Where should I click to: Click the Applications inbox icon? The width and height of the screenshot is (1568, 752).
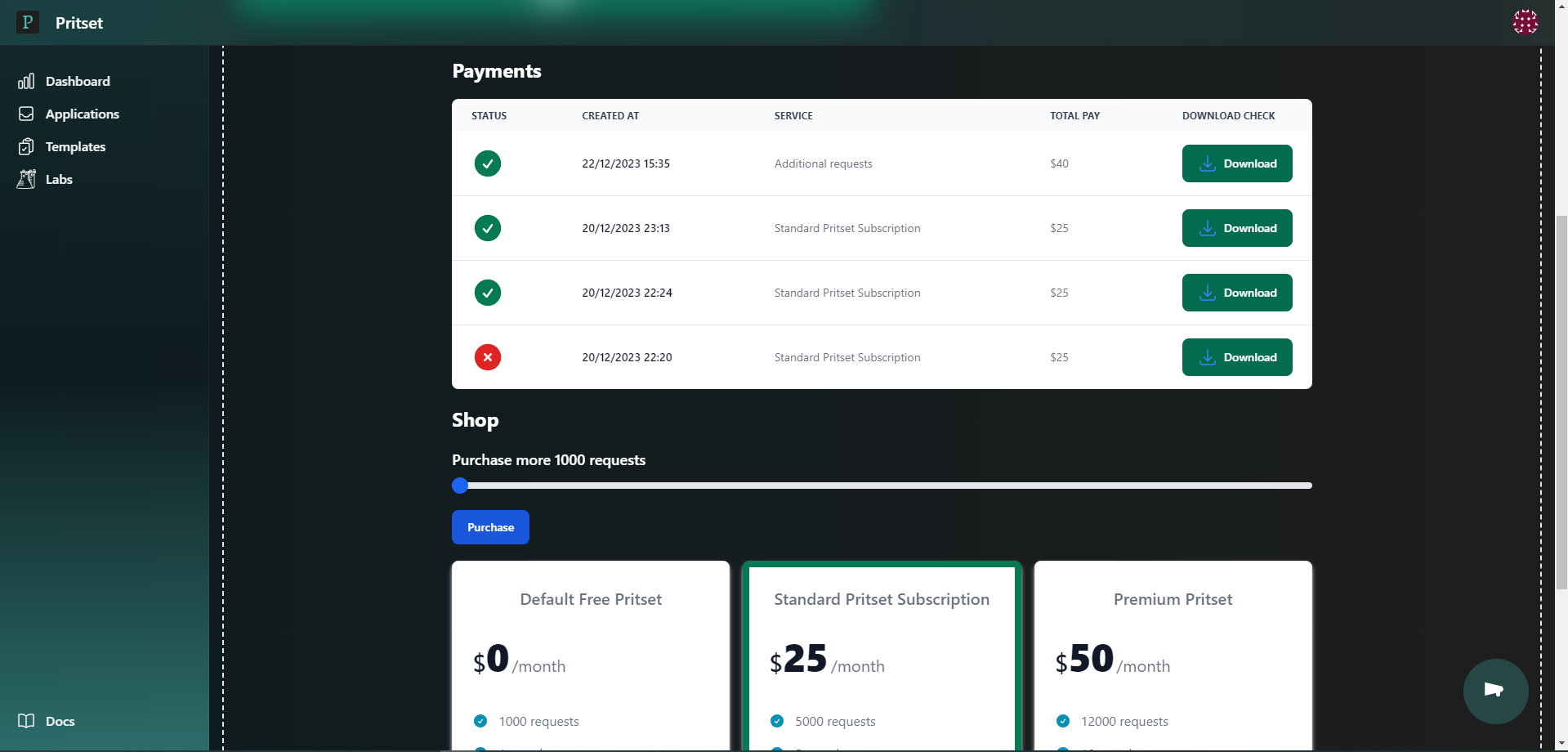click(x=26, y=114)
